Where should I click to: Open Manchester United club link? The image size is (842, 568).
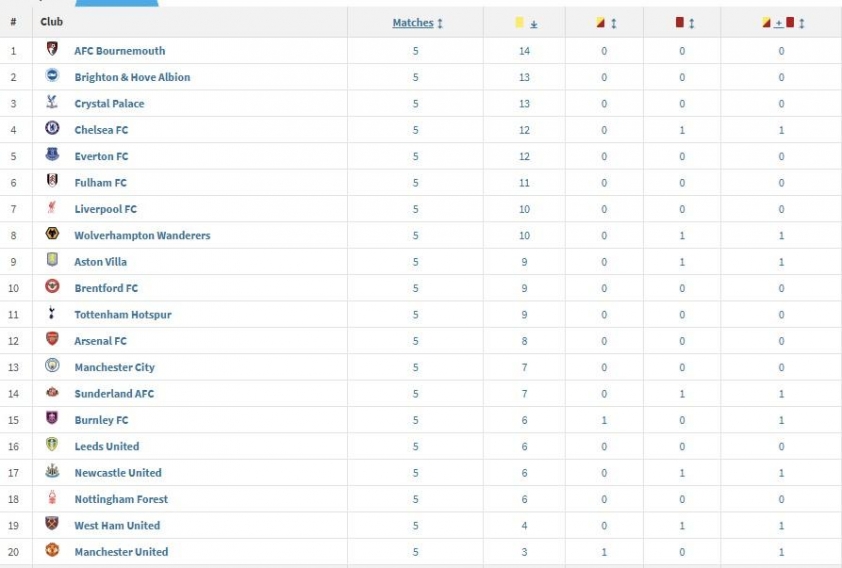click(121, 552)
